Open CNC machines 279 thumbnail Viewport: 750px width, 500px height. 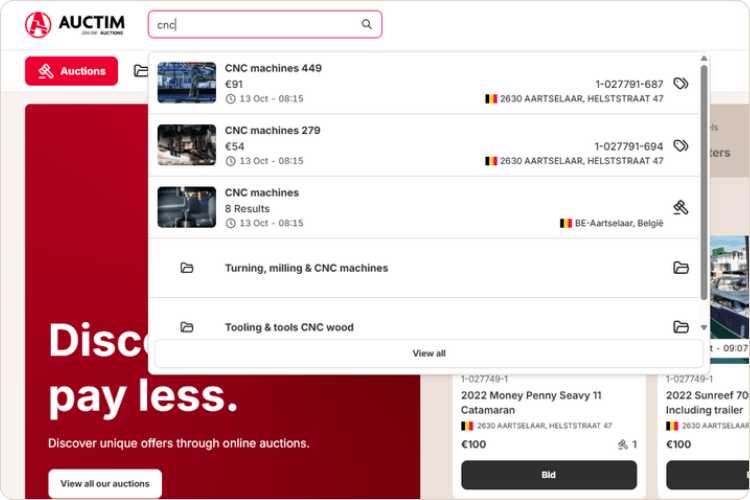point(187,144)
